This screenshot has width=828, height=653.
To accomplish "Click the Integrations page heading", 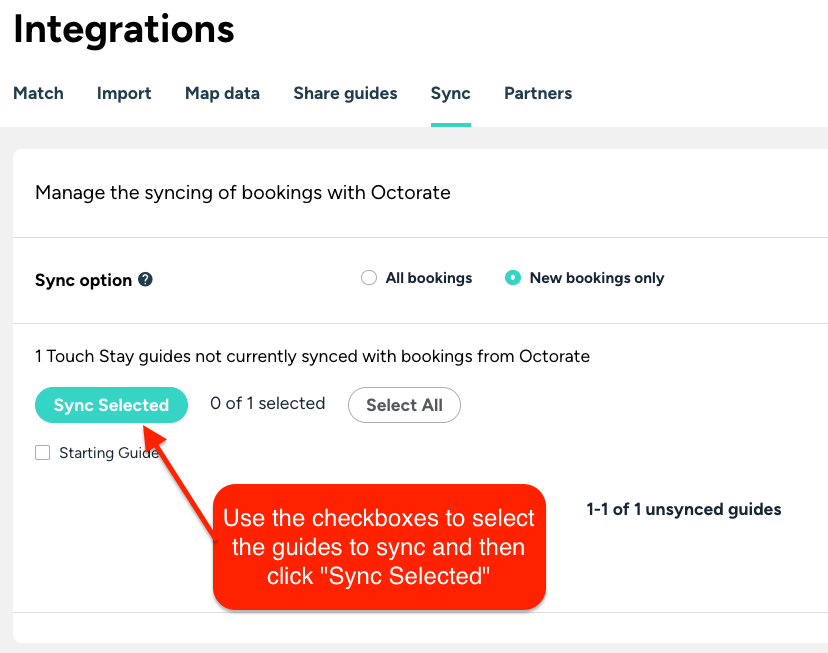I will [124, 29].
